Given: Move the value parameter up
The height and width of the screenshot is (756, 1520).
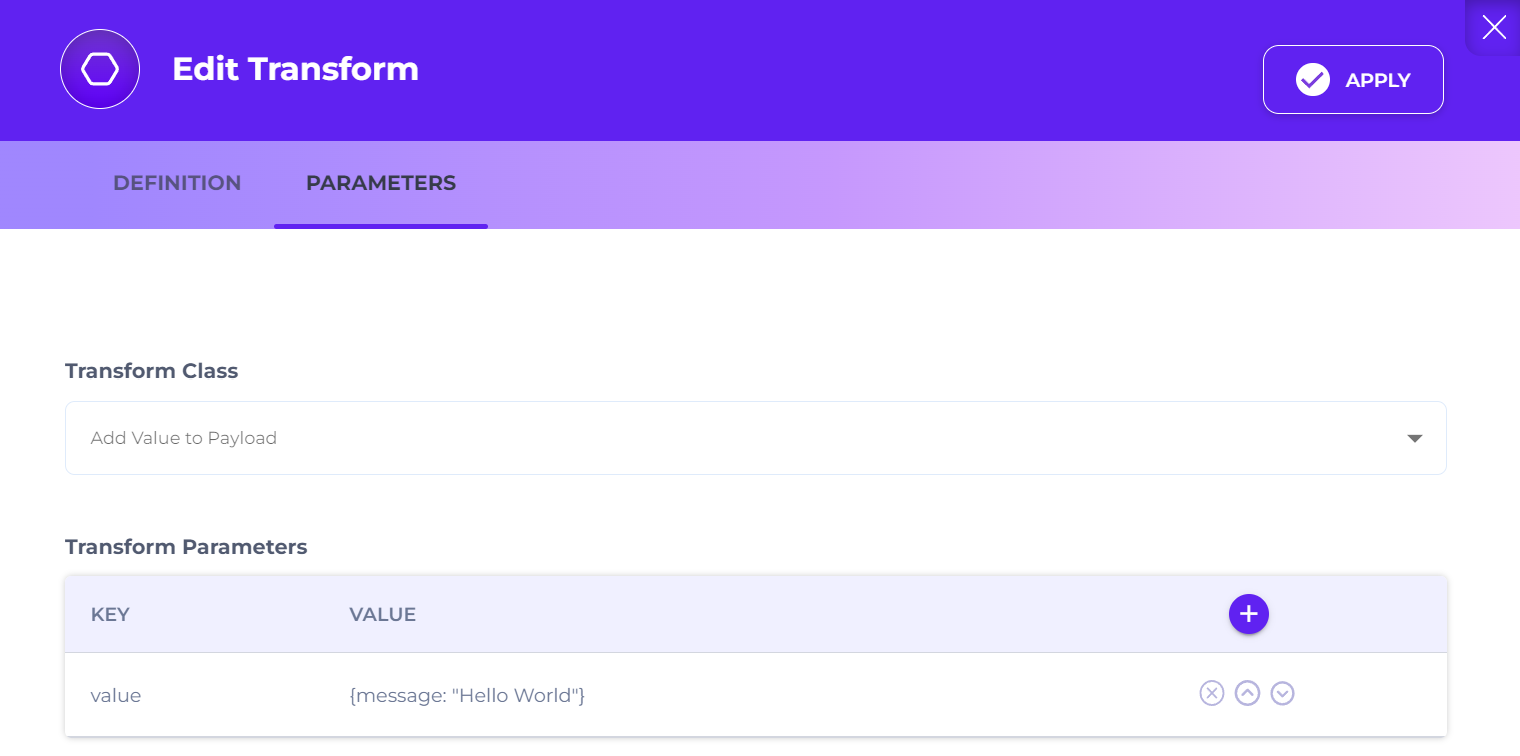Looking at the screenshot, I should point(1247,693).
